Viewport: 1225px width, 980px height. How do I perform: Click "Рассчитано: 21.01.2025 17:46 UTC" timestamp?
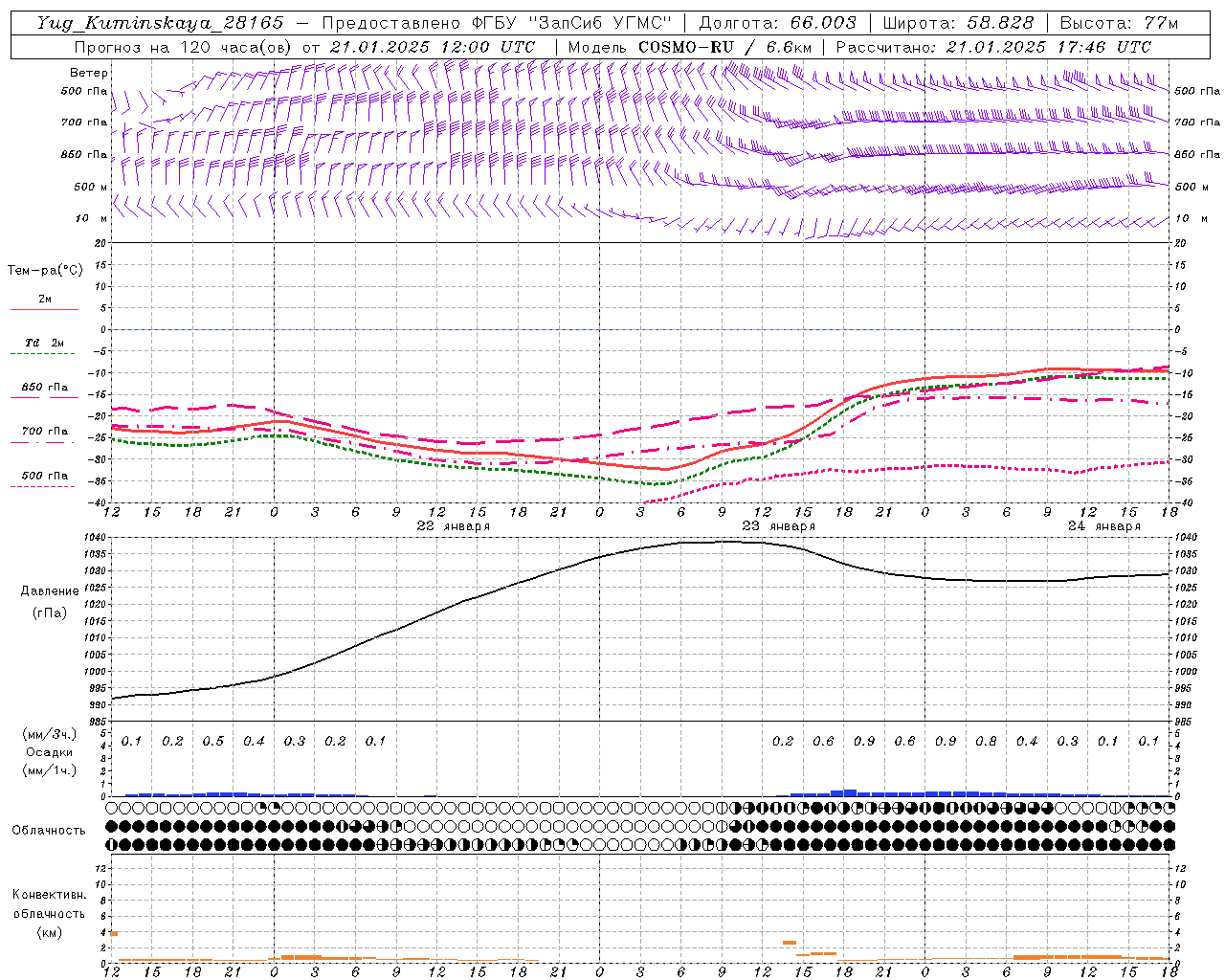tap(993, 47)
